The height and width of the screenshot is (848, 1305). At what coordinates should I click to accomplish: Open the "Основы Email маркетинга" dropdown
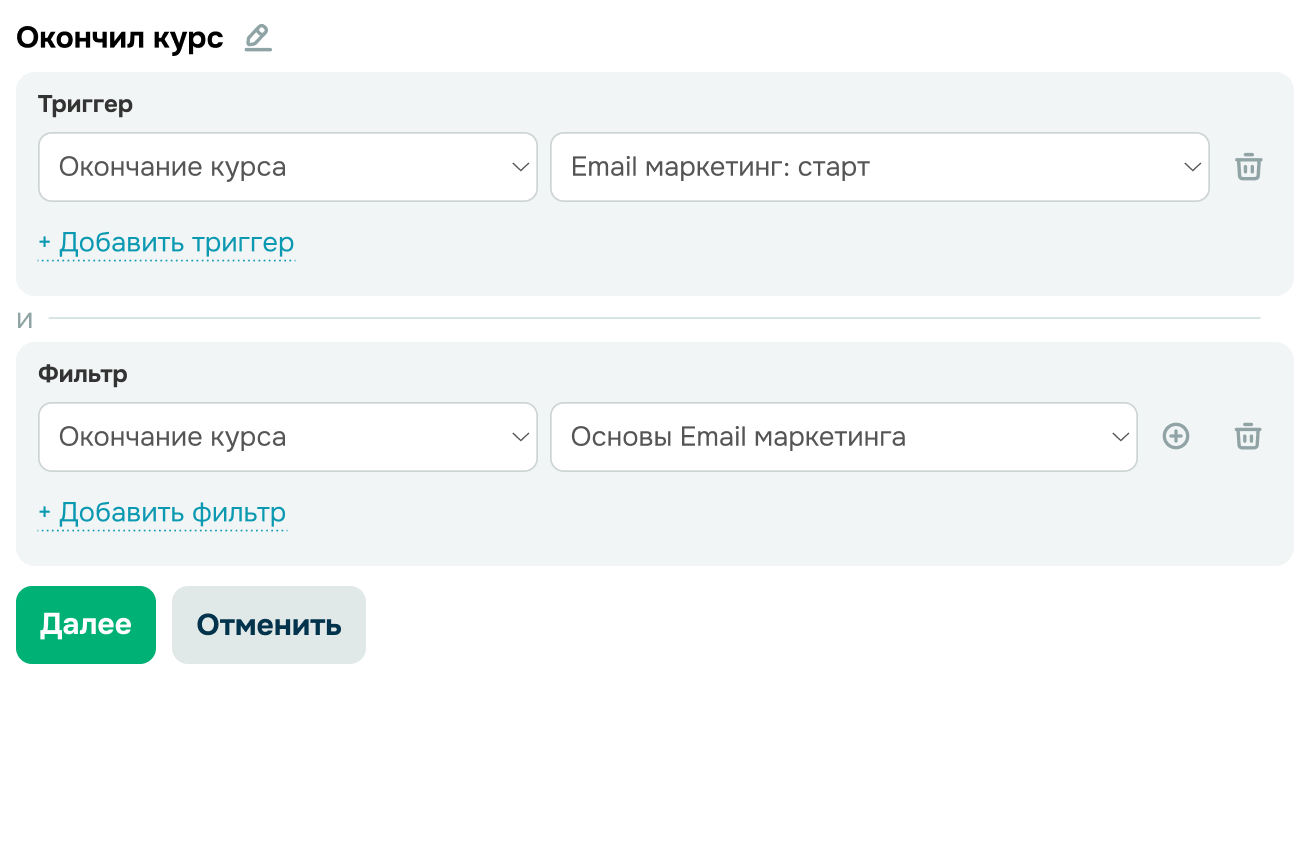coord(844,437)
